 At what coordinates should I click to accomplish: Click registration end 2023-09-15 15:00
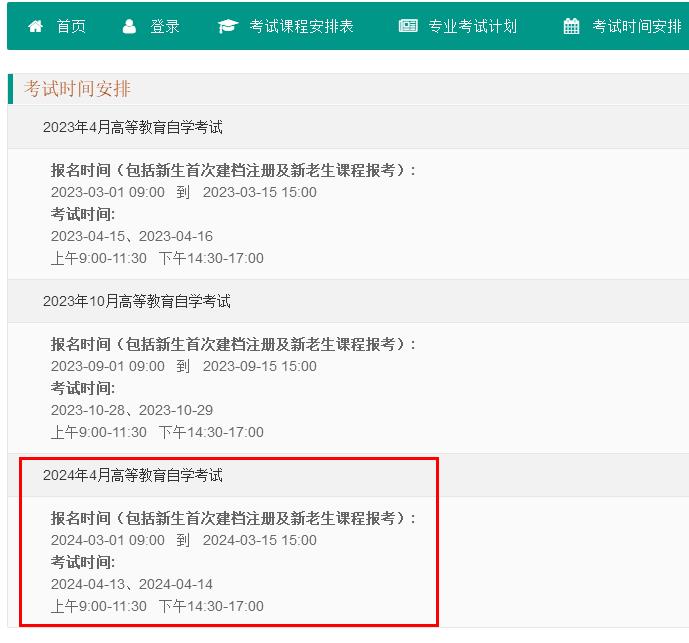(260, 366)
